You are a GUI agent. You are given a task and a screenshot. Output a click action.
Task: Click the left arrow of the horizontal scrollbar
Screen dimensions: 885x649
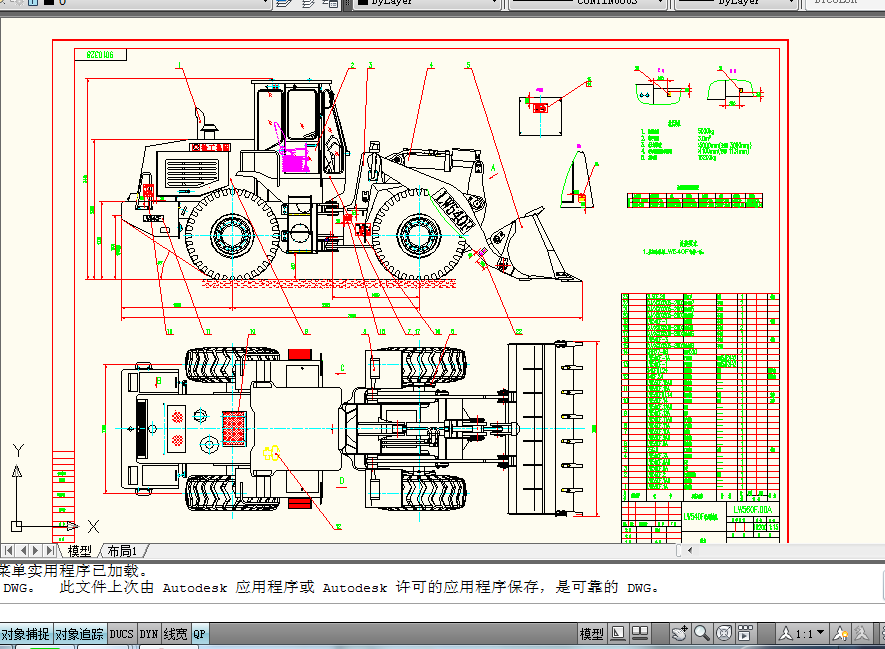coord(690,550)
